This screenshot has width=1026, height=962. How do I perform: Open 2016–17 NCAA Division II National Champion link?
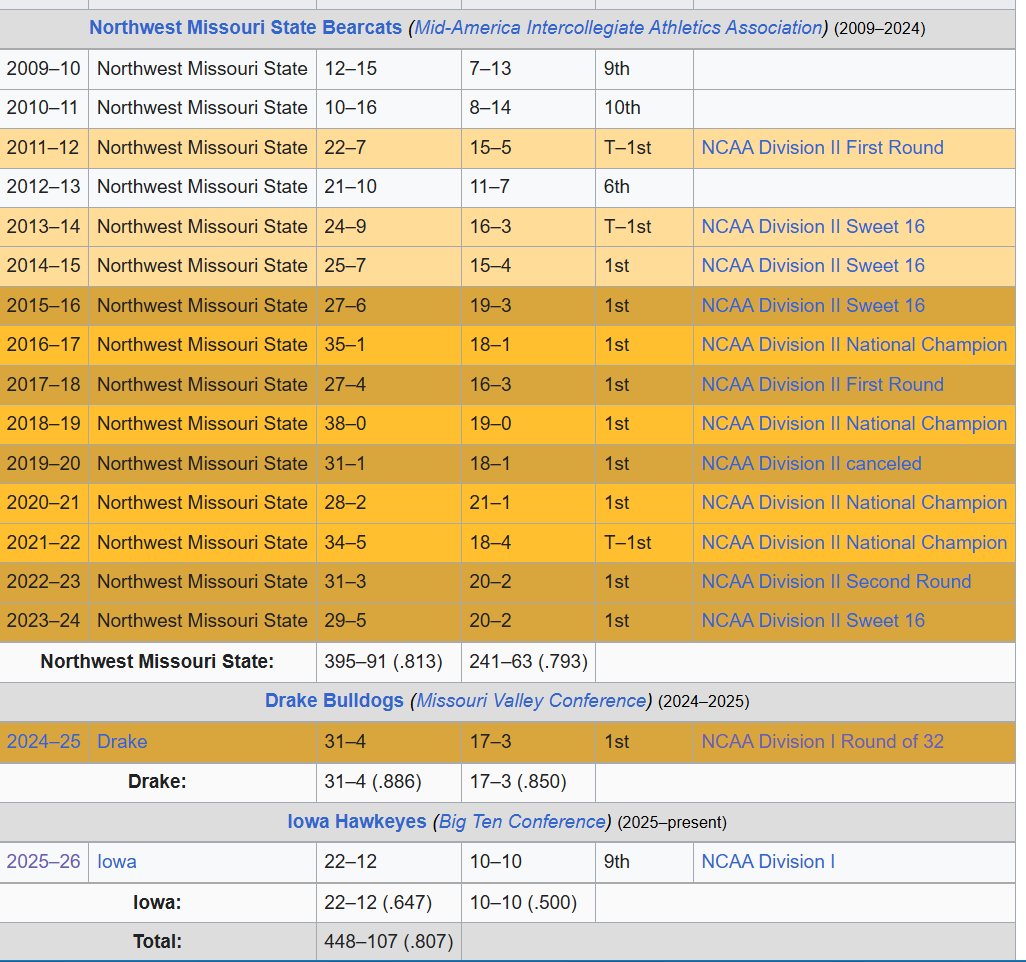pyautogui.click(x=854, y=345)
